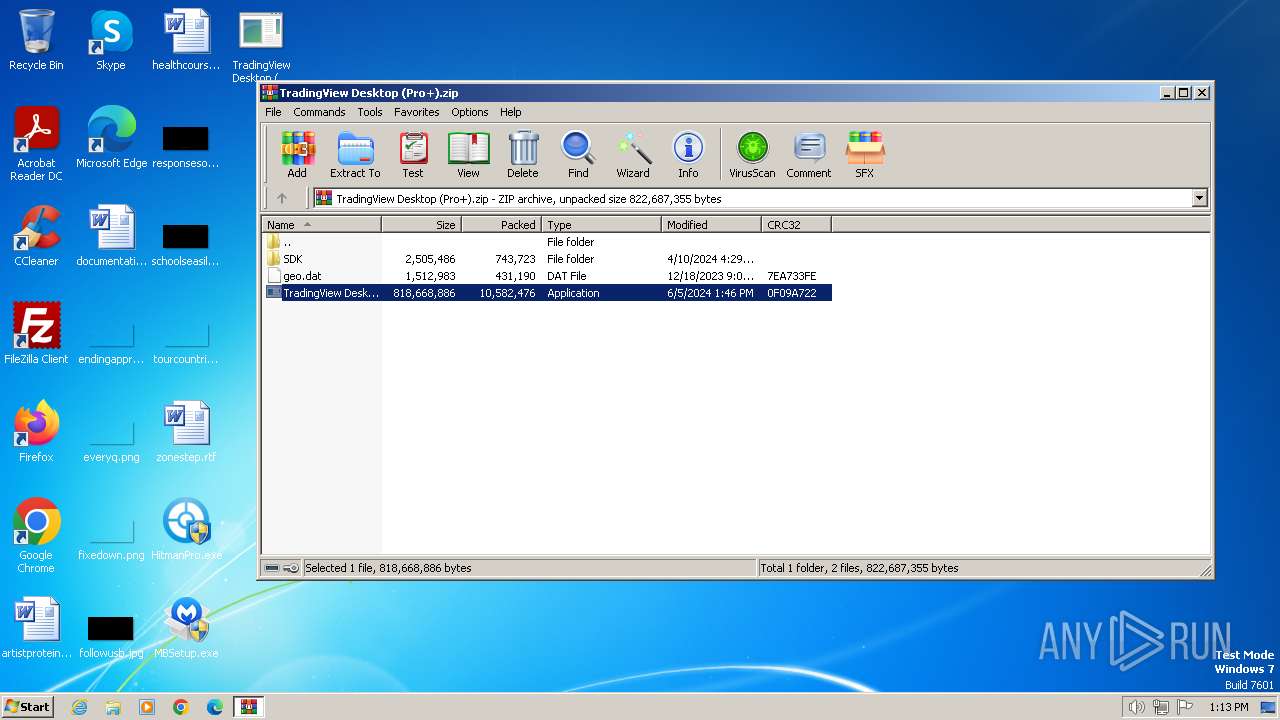Select the CCleaner desktop shortcut

point(36,236)
